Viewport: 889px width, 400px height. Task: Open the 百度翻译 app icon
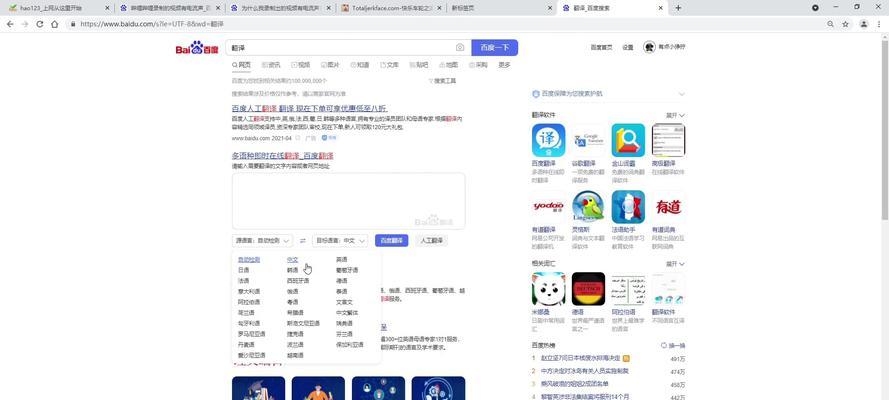click(548, 140)
